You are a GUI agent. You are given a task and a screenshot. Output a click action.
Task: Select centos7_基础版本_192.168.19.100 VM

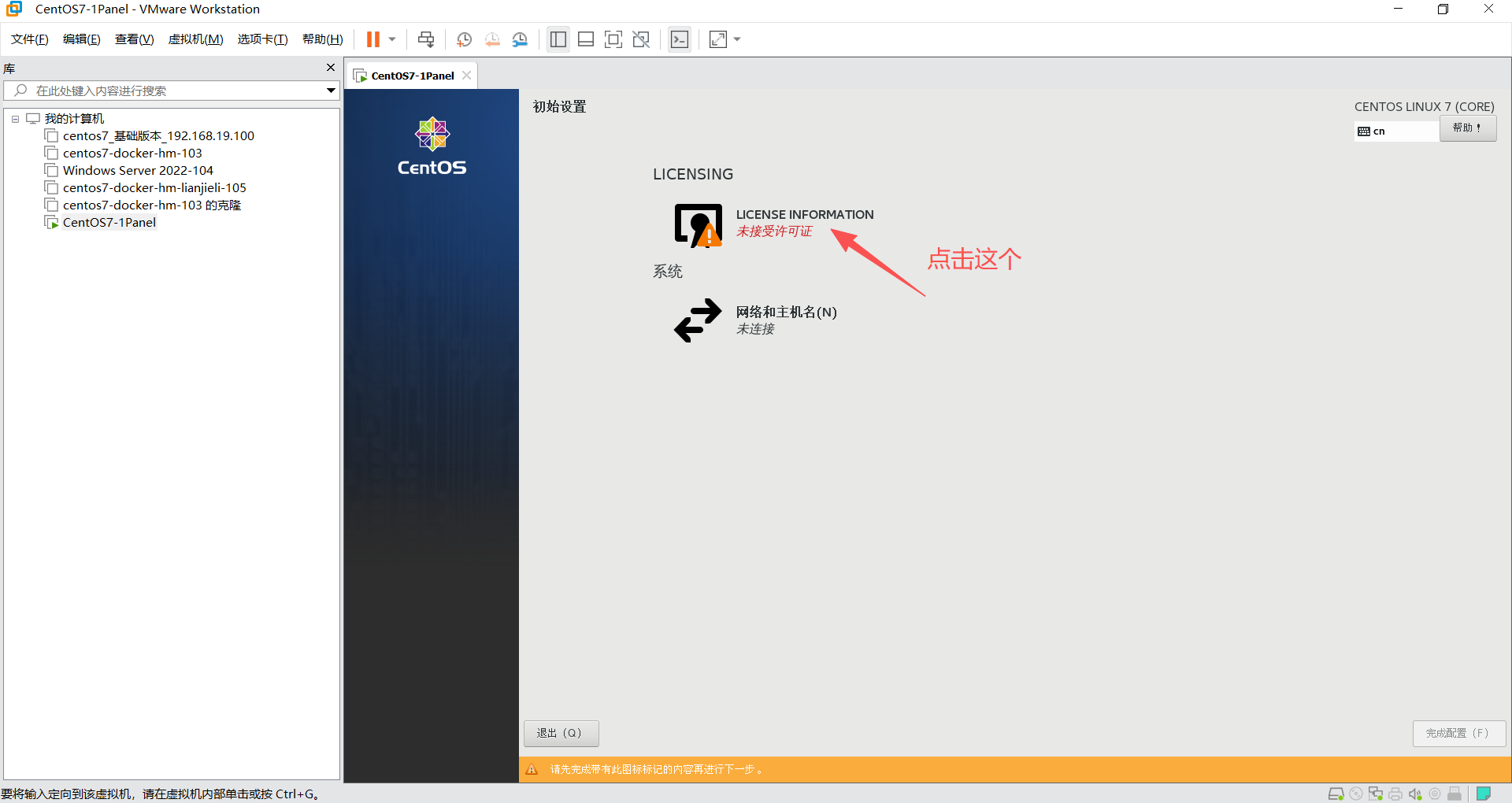click(158, 136)
